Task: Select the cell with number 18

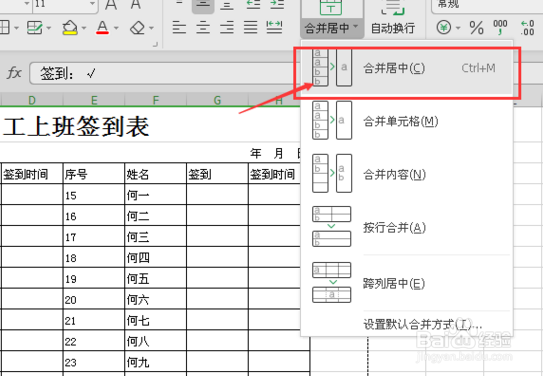Action: (x=94, y=257)
